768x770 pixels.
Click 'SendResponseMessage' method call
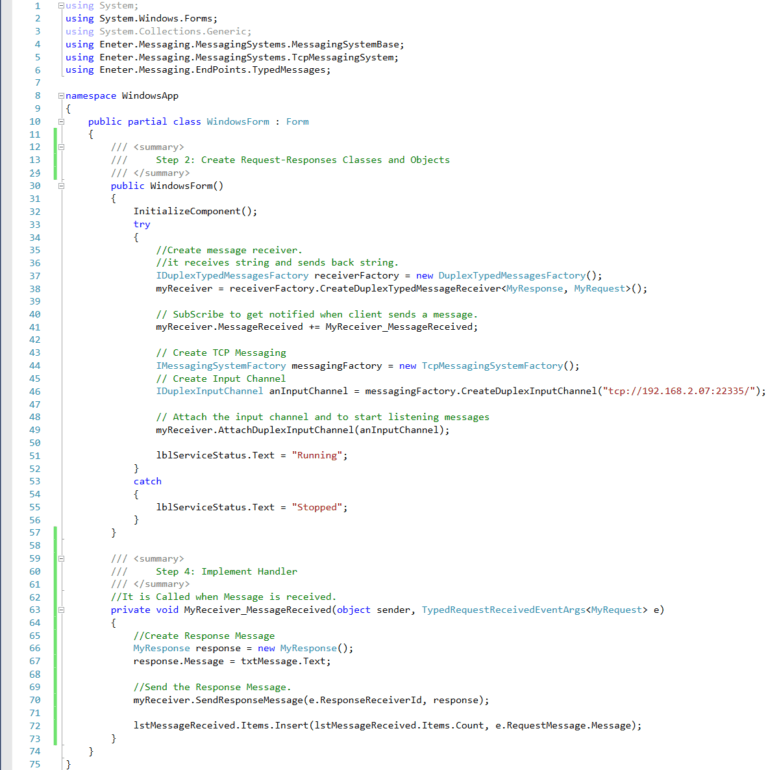[249, 700]
